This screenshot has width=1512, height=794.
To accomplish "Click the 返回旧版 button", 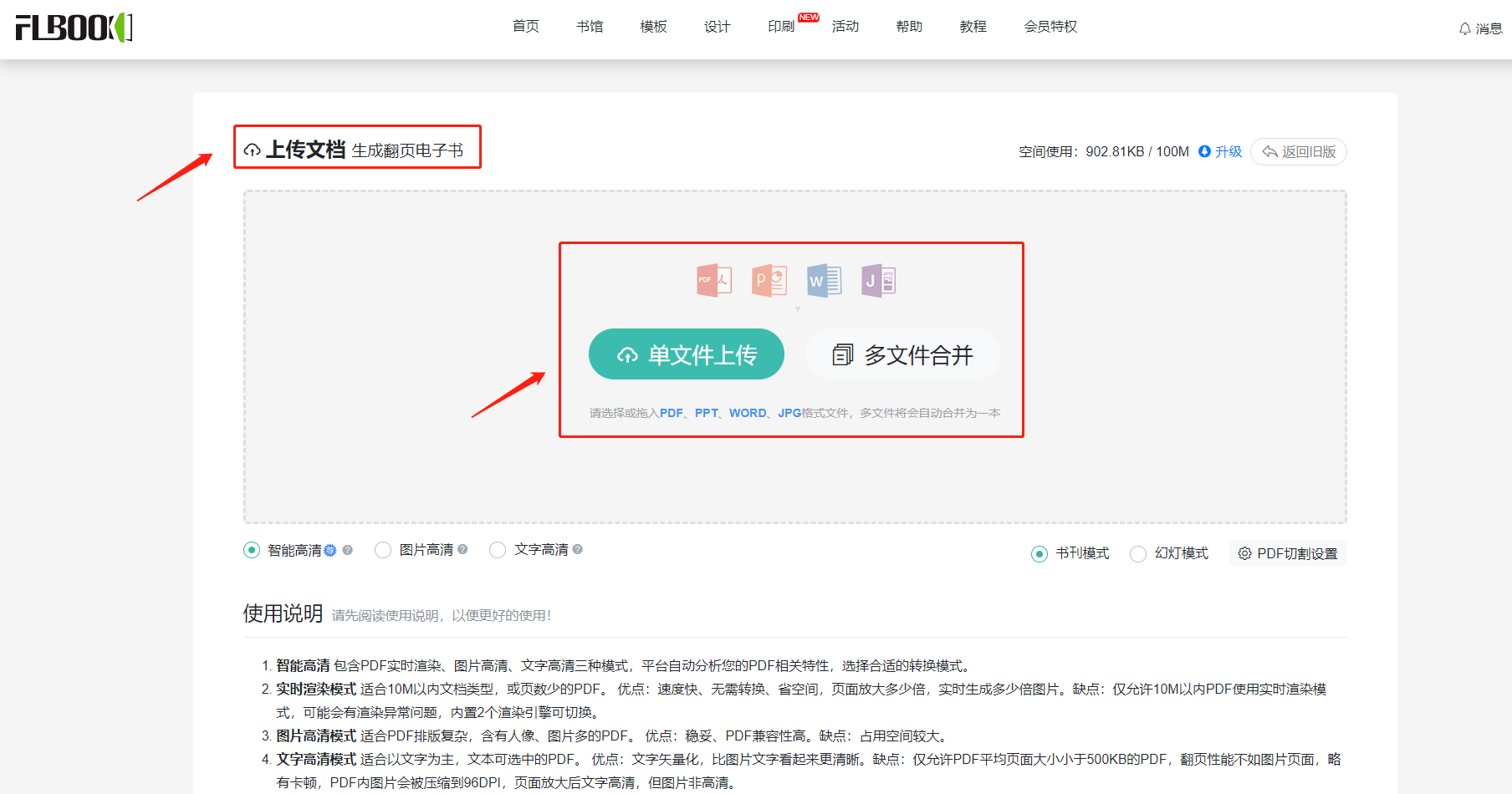I will [1299, 151].
